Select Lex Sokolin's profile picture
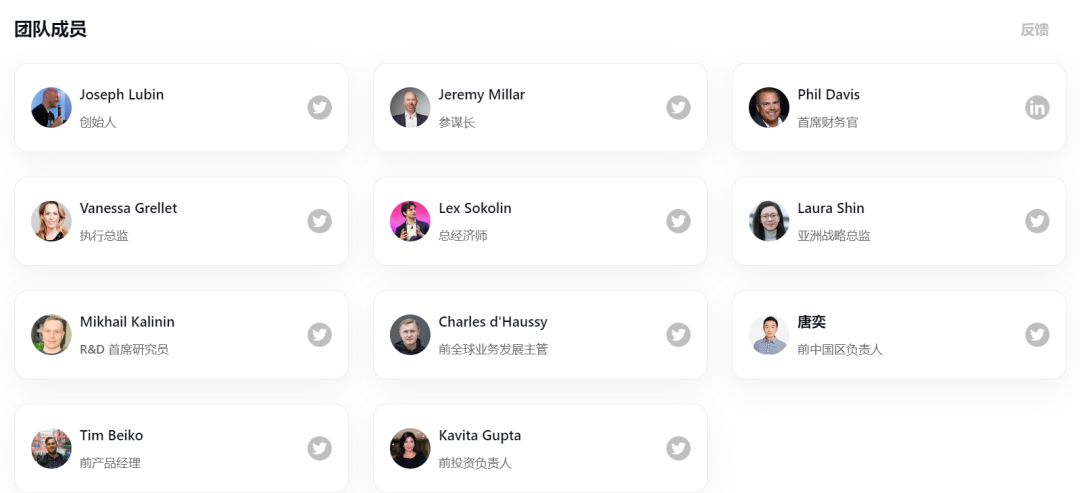 click(x=410, y=221)
